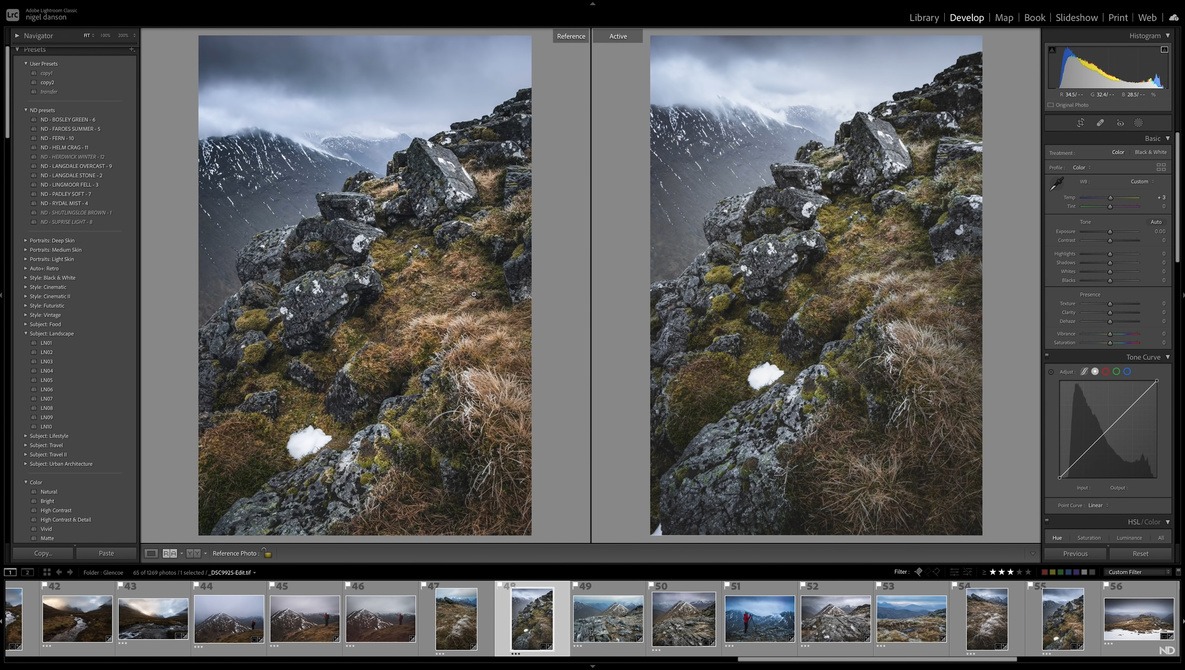This screenshot has width=1185, height=670.
Task: Select the parametric curve icon
Action: [x=1084, y=372]
